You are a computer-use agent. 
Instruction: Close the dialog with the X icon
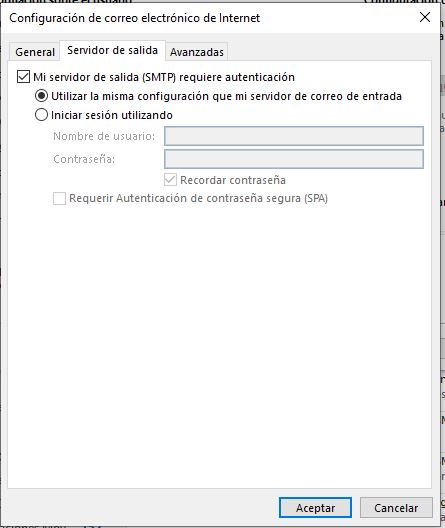pyautogui.click(x=425, y=17)
